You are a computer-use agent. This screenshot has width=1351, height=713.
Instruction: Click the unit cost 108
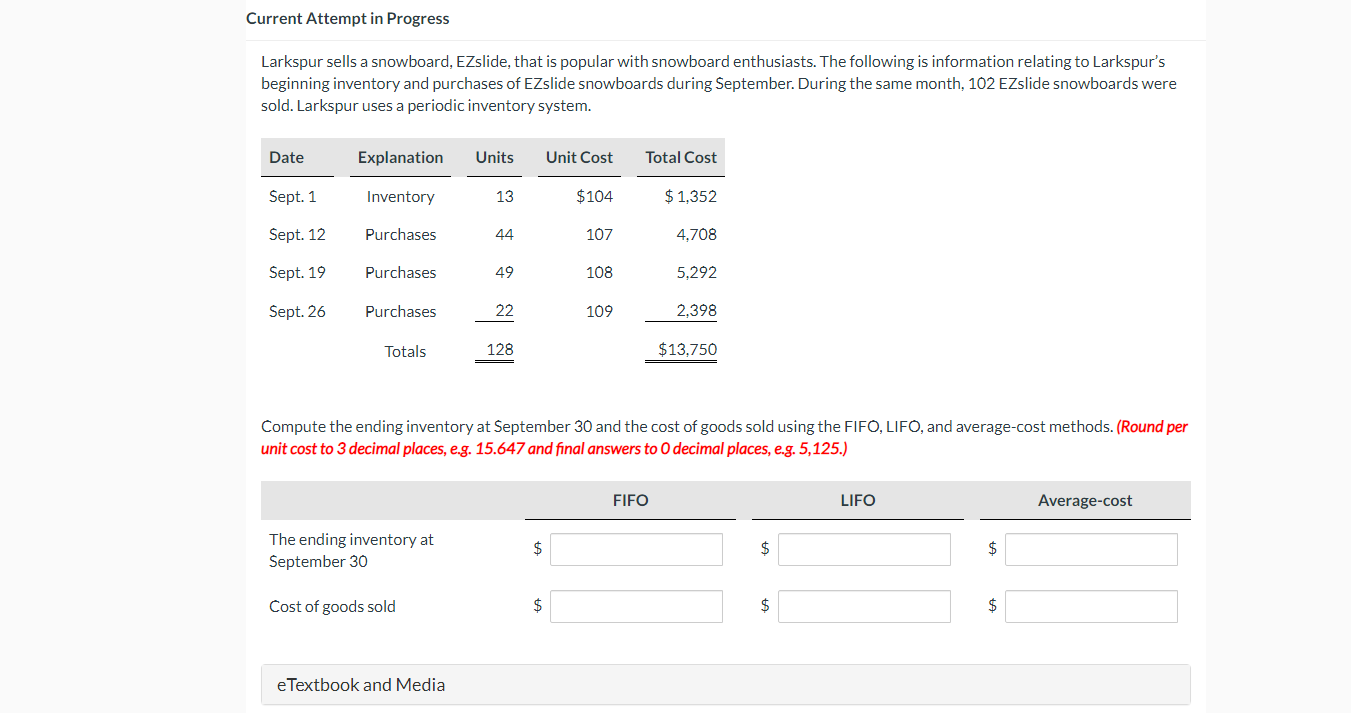coord(599,273)
